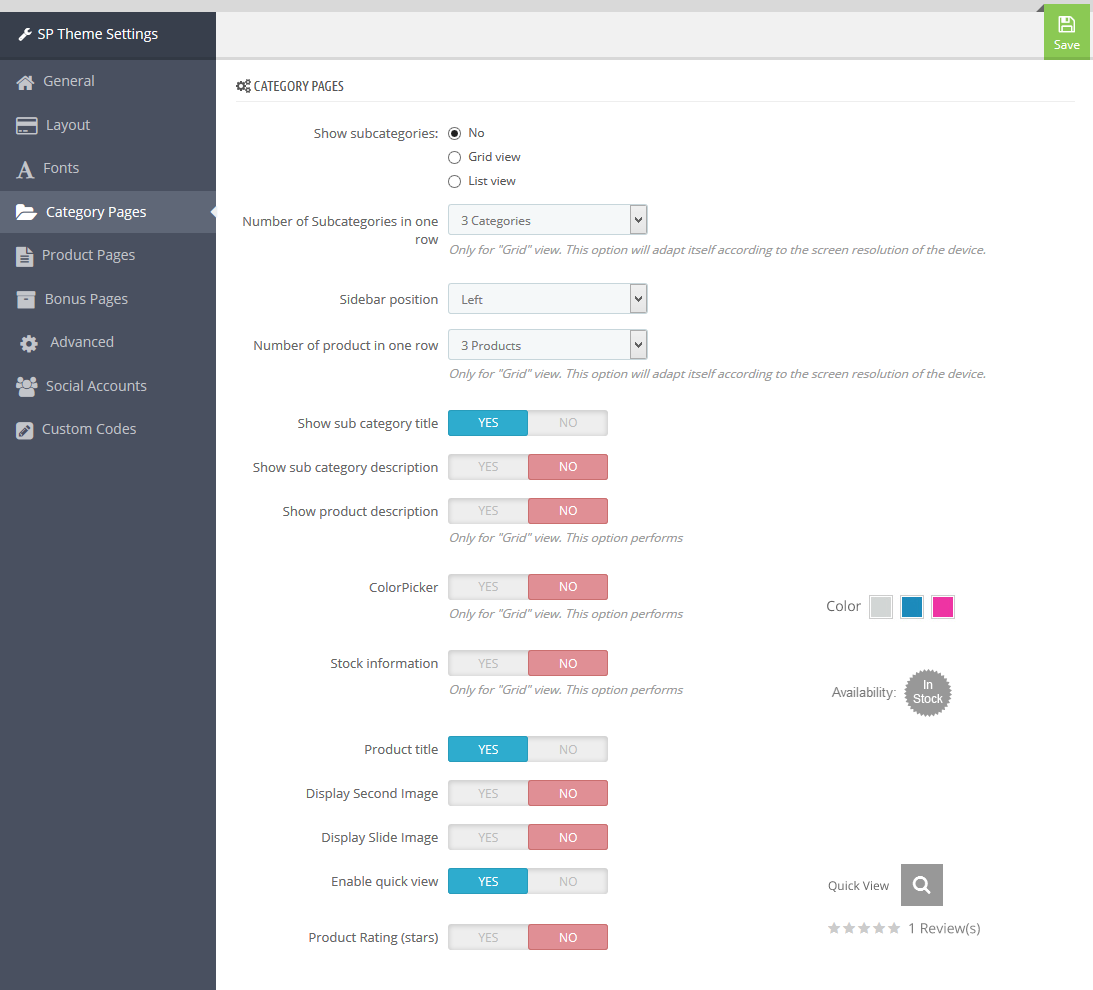Click the red NO on Product Rating stars
Image resolution: width=1093 pixels, height=990 pixels.
[567, 937]
